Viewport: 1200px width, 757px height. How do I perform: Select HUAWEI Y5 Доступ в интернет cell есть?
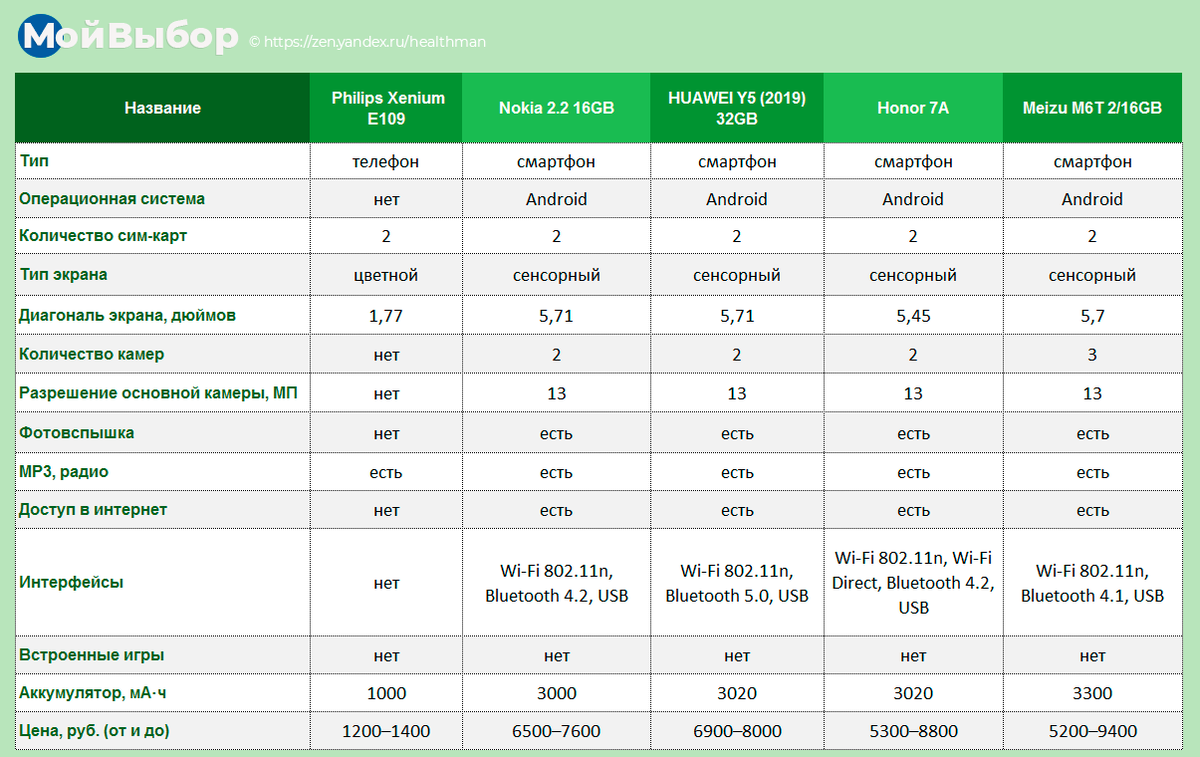click(x=737, y=510)
